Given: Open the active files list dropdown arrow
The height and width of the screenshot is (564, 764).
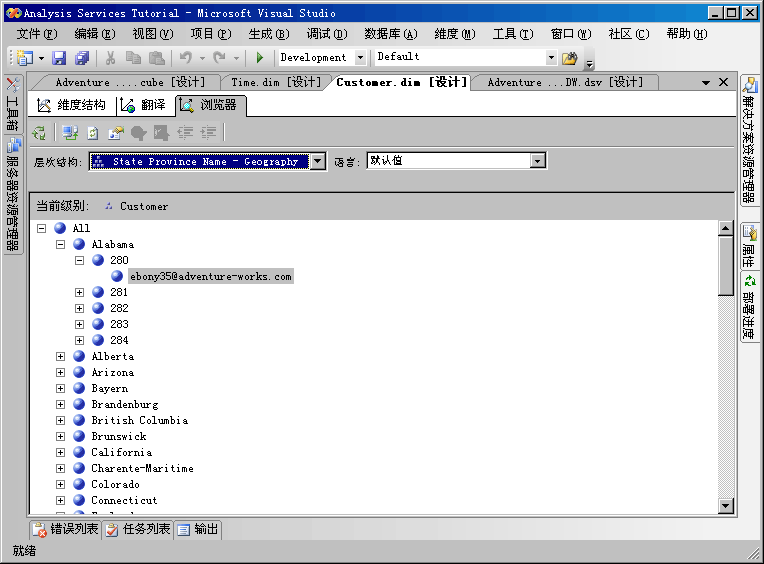Looking at the screenshot, I should pyautogui.click(x=706, y=83).
